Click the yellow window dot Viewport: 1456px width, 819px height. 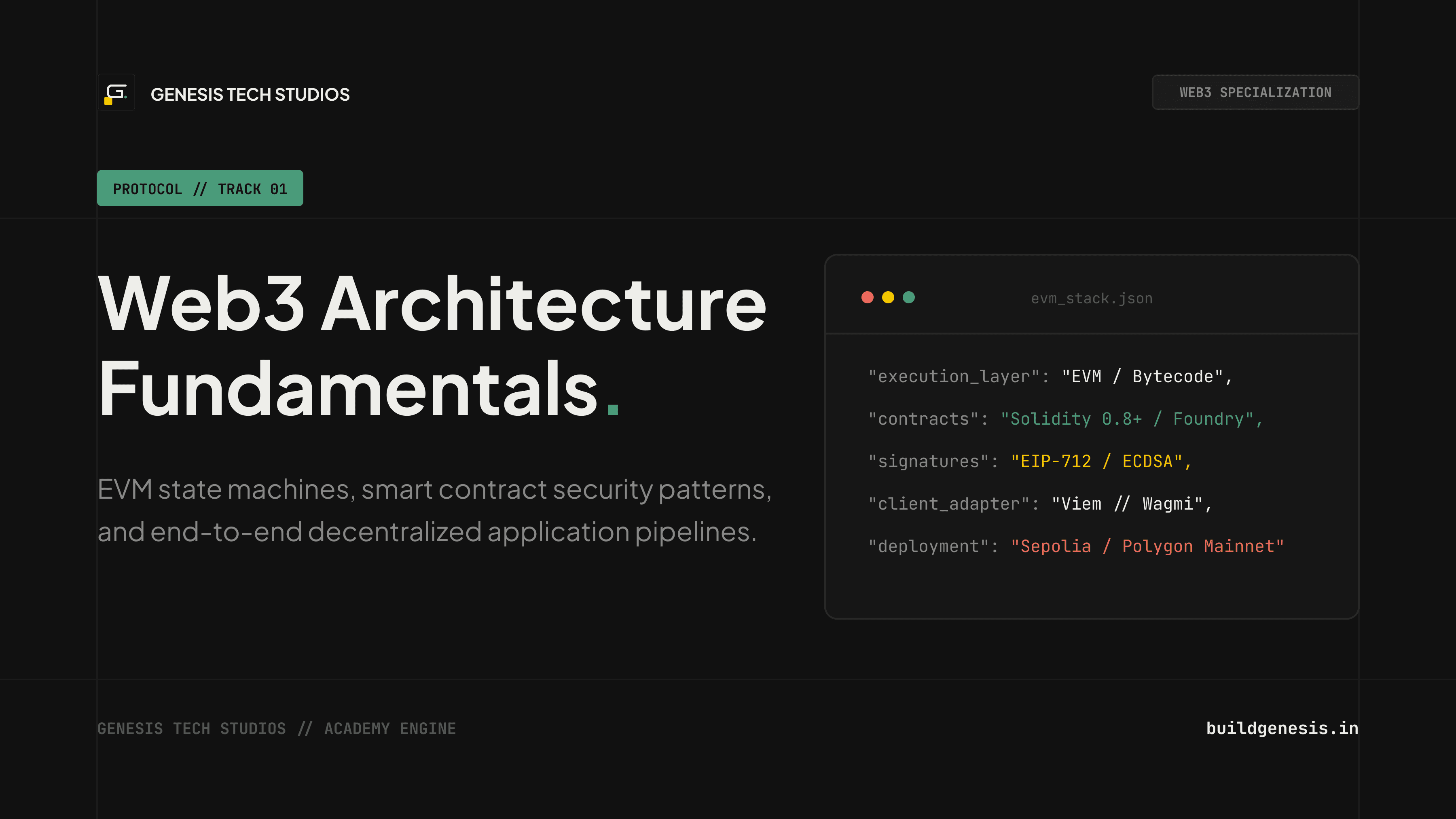(888, 297)
